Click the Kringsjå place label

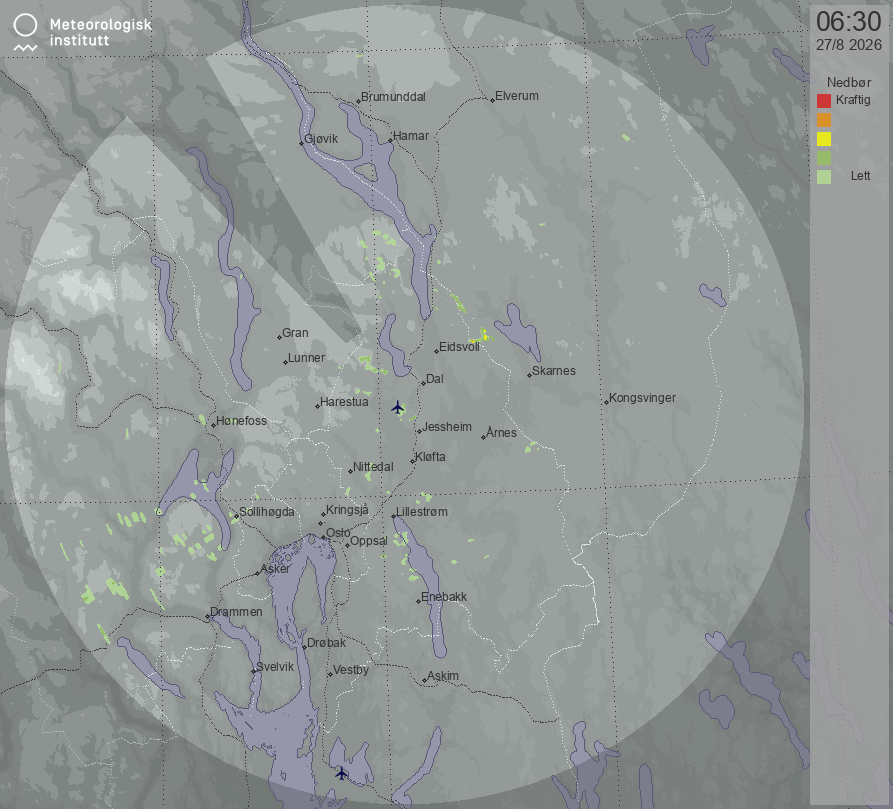pos(347,510)
